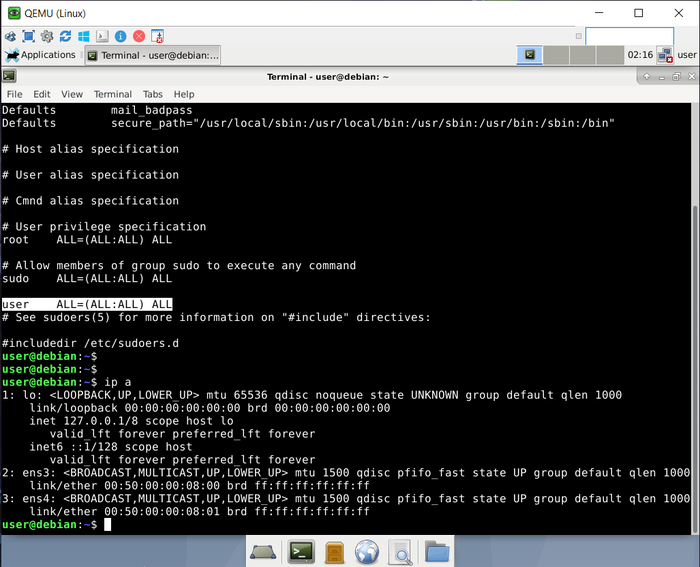Select the Terminal - user@debian taskbar button

(153, 55)
